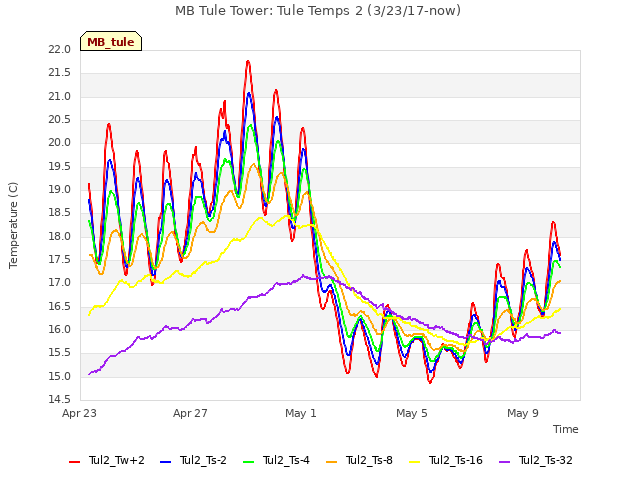
Task: Select the Tul2_Ts-2 legend label
Action: click(x=203, y=460)
